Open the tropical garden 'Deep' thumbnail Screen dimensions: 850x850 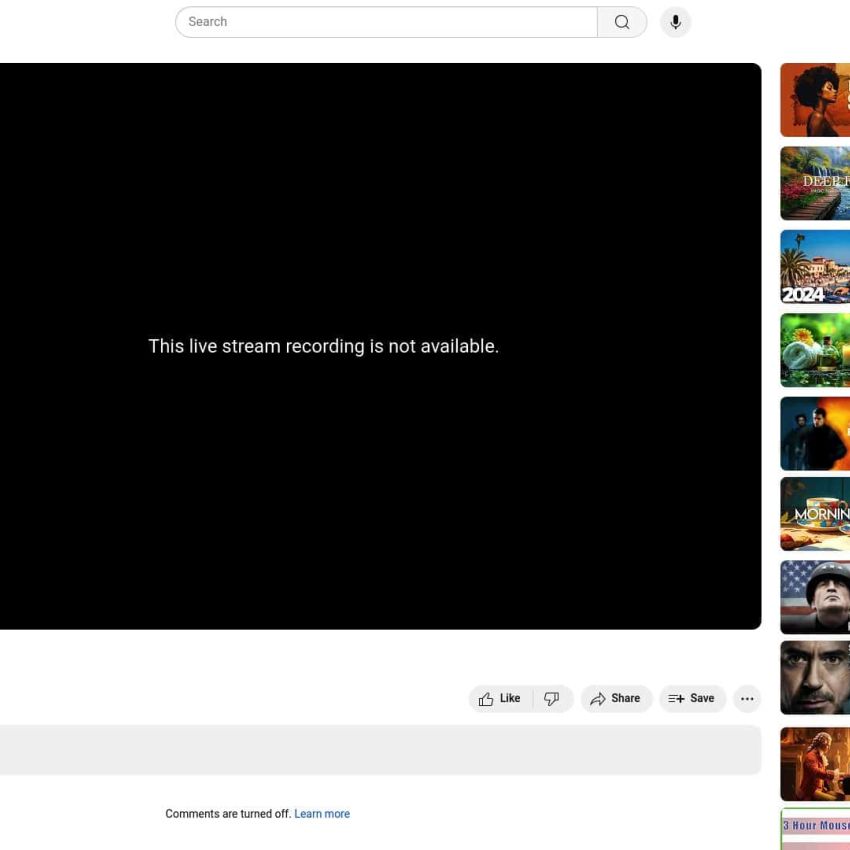click(x=815, y=184)
